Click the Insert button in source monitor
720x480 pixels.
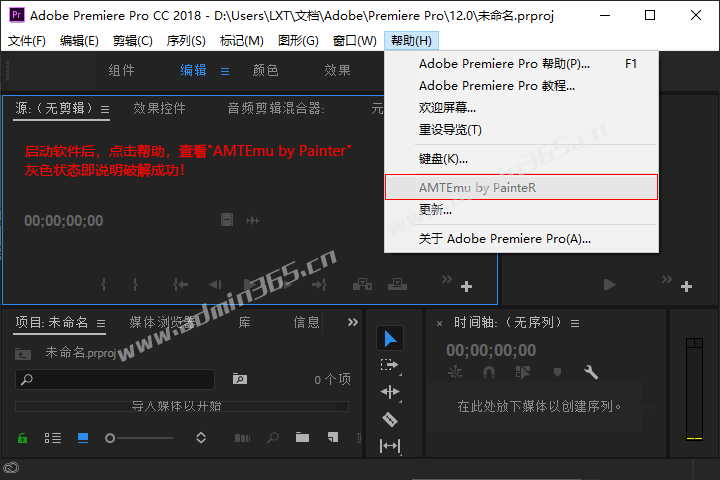(362, 285)
